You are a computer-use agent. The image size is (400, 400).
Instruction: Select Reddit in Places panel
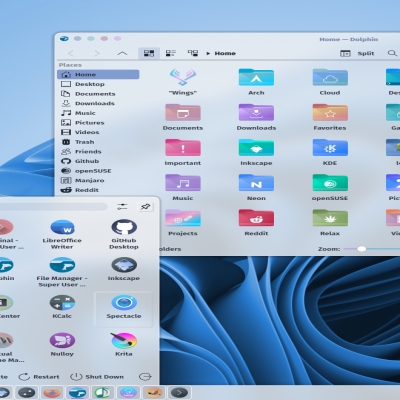click(98, 190)
